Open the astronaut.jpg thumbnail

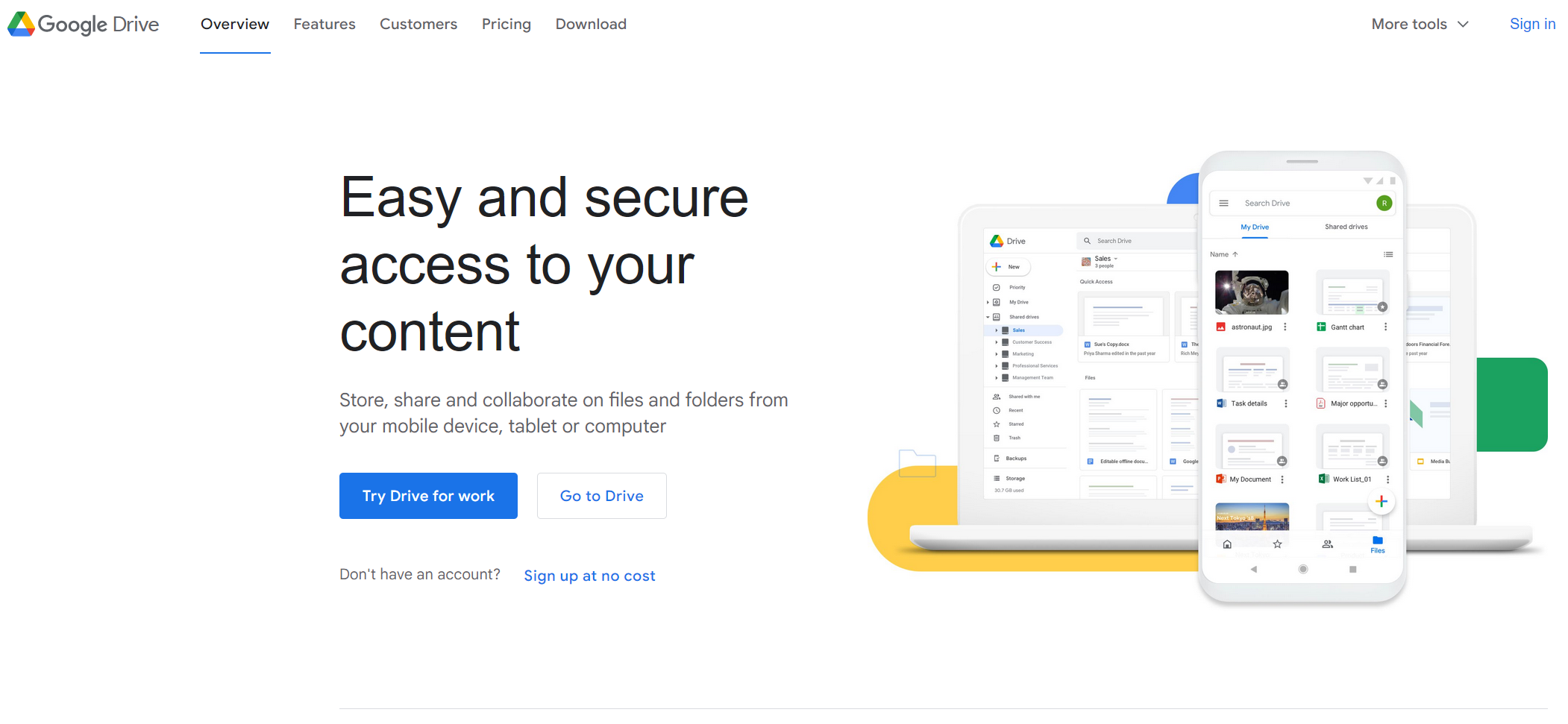[1251, 292]
